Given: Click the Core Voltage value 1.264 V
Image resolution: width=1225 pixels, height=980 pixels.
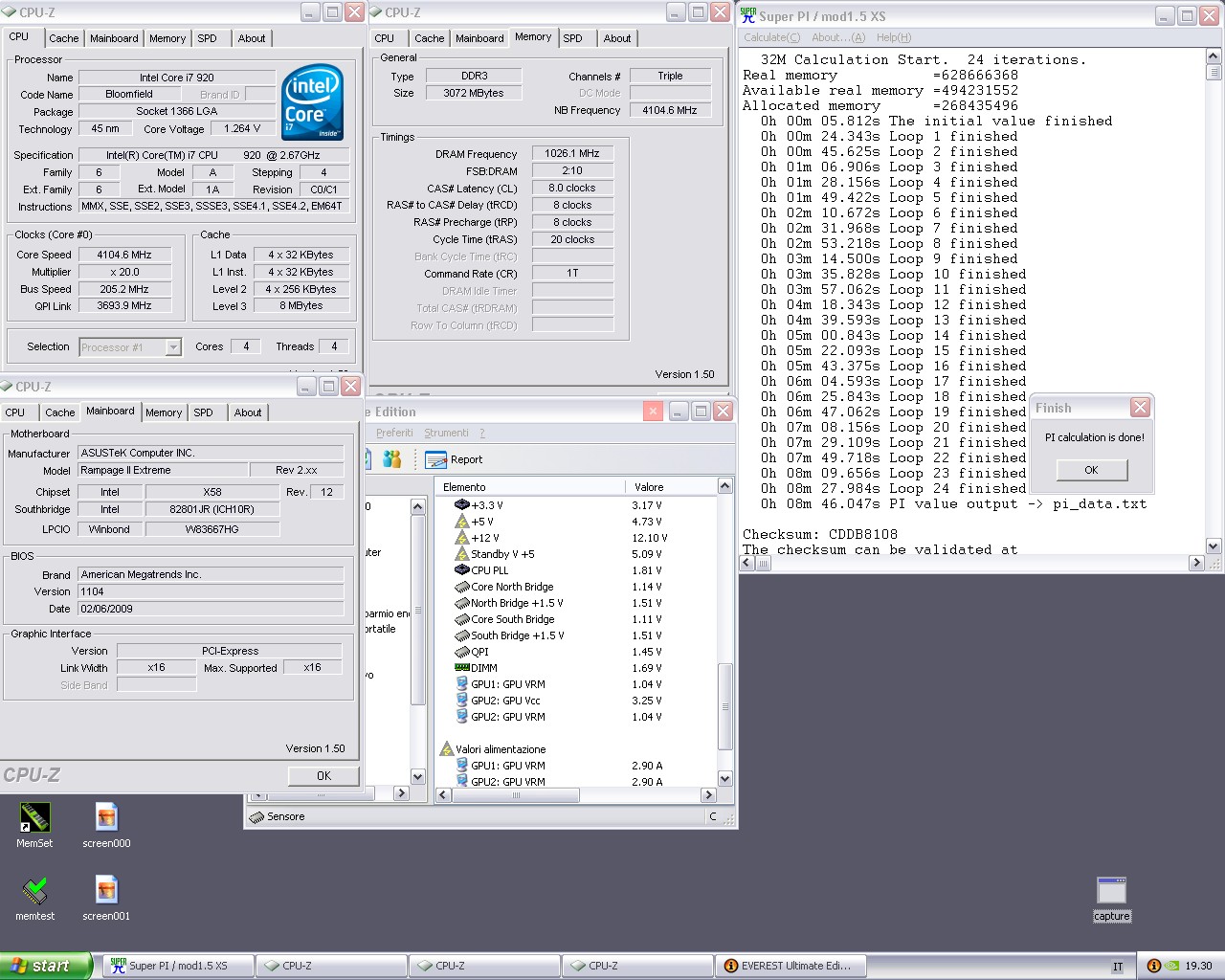Looking at the screenshot, I should point(242,128).
